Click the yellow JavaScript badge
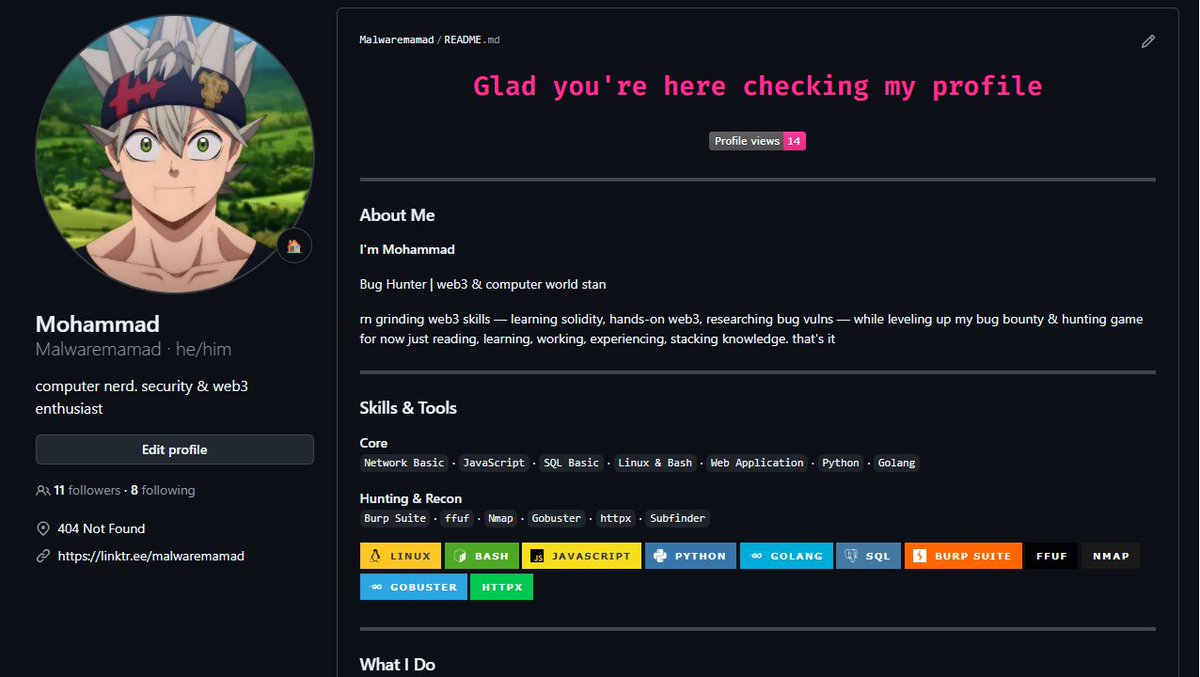This screenshot has width=1200, height=677. pos(581,556)
